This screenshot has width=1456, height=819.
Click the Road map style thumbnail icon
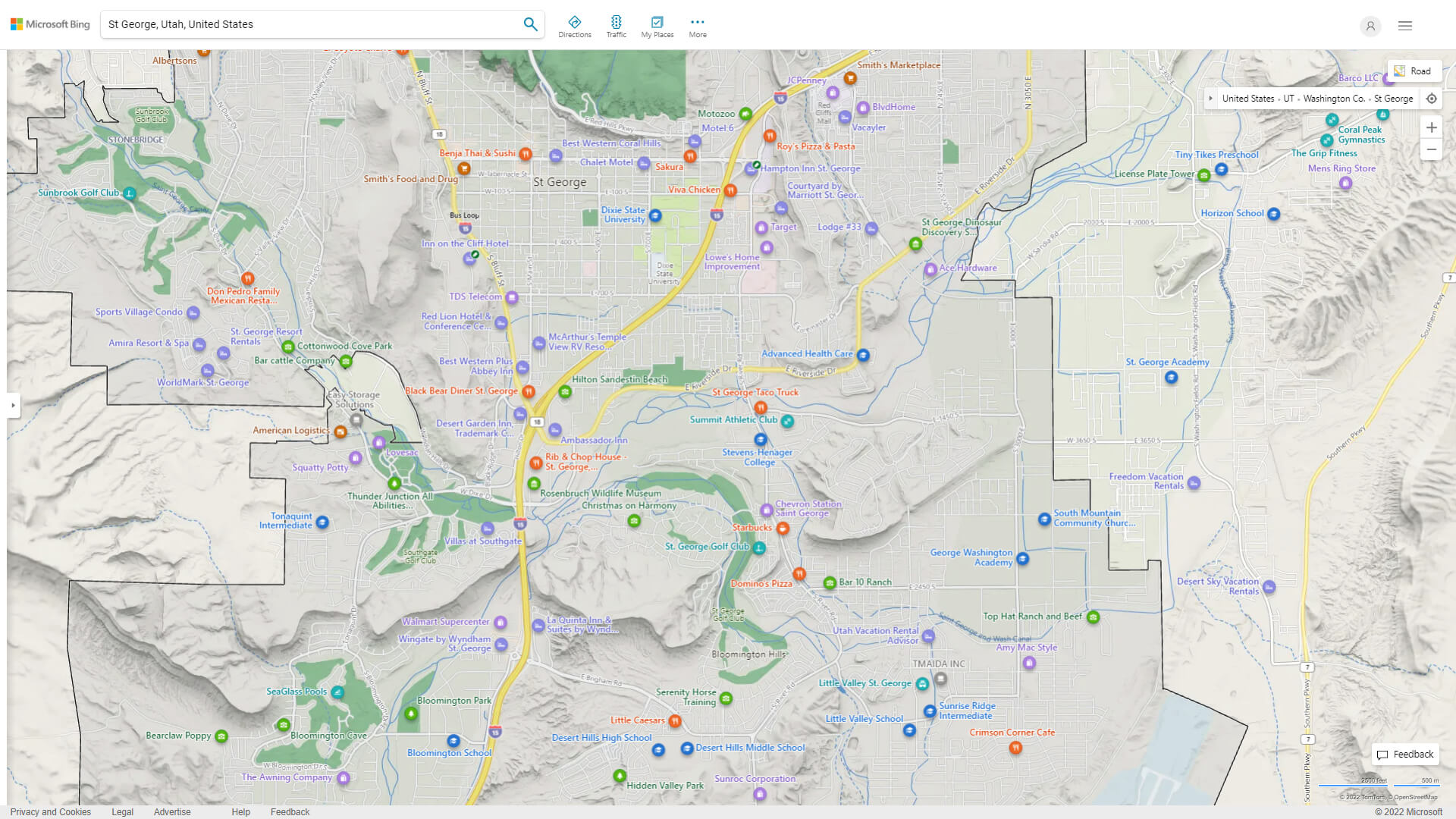(x=1399, y=71)
